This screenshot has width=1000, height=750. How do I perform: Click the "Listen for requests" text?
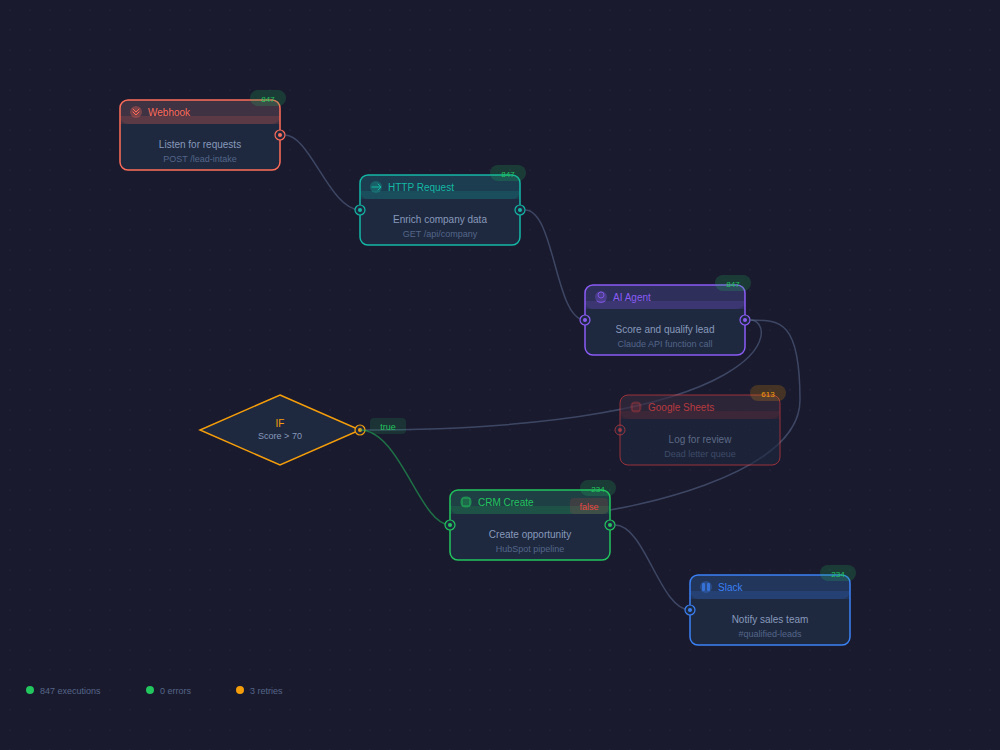[200, 144]
